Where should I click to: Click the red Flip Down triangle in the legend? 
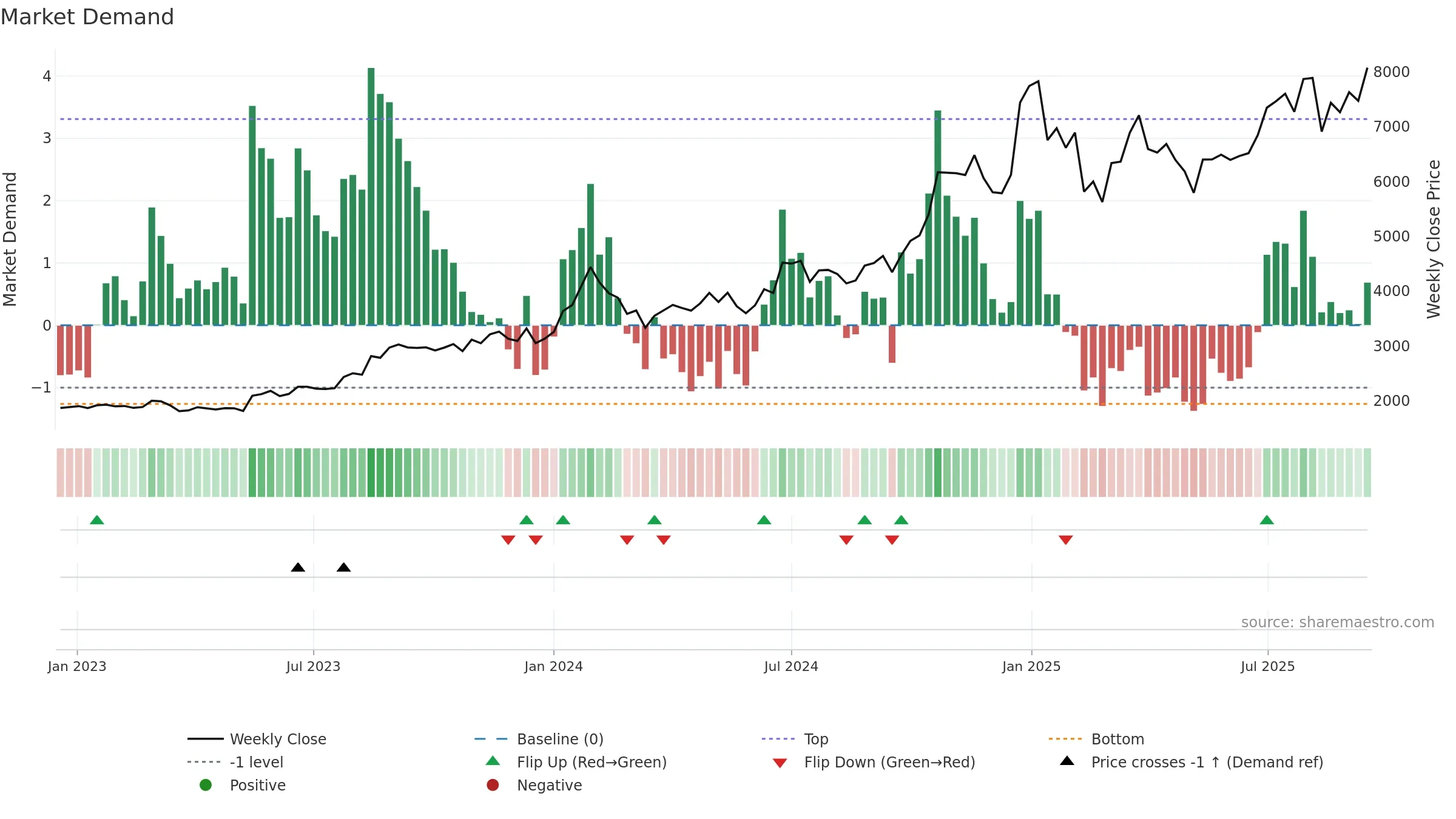click(x=780, y=763)
